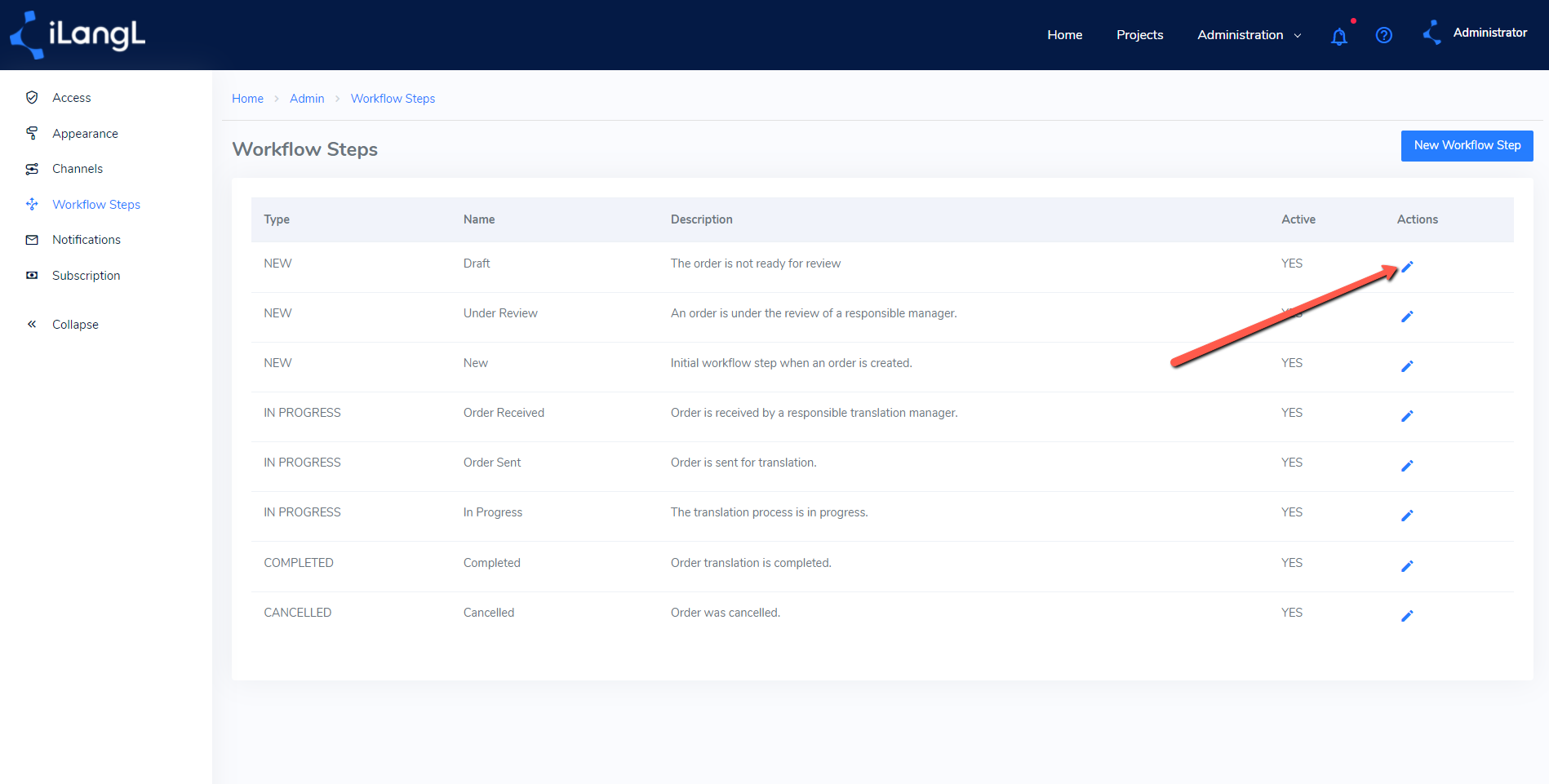Click description 'The translation process is in progress.'
Image resolution: width=1549 pixels, height=784 pixels.
click(x=770, y=512)
